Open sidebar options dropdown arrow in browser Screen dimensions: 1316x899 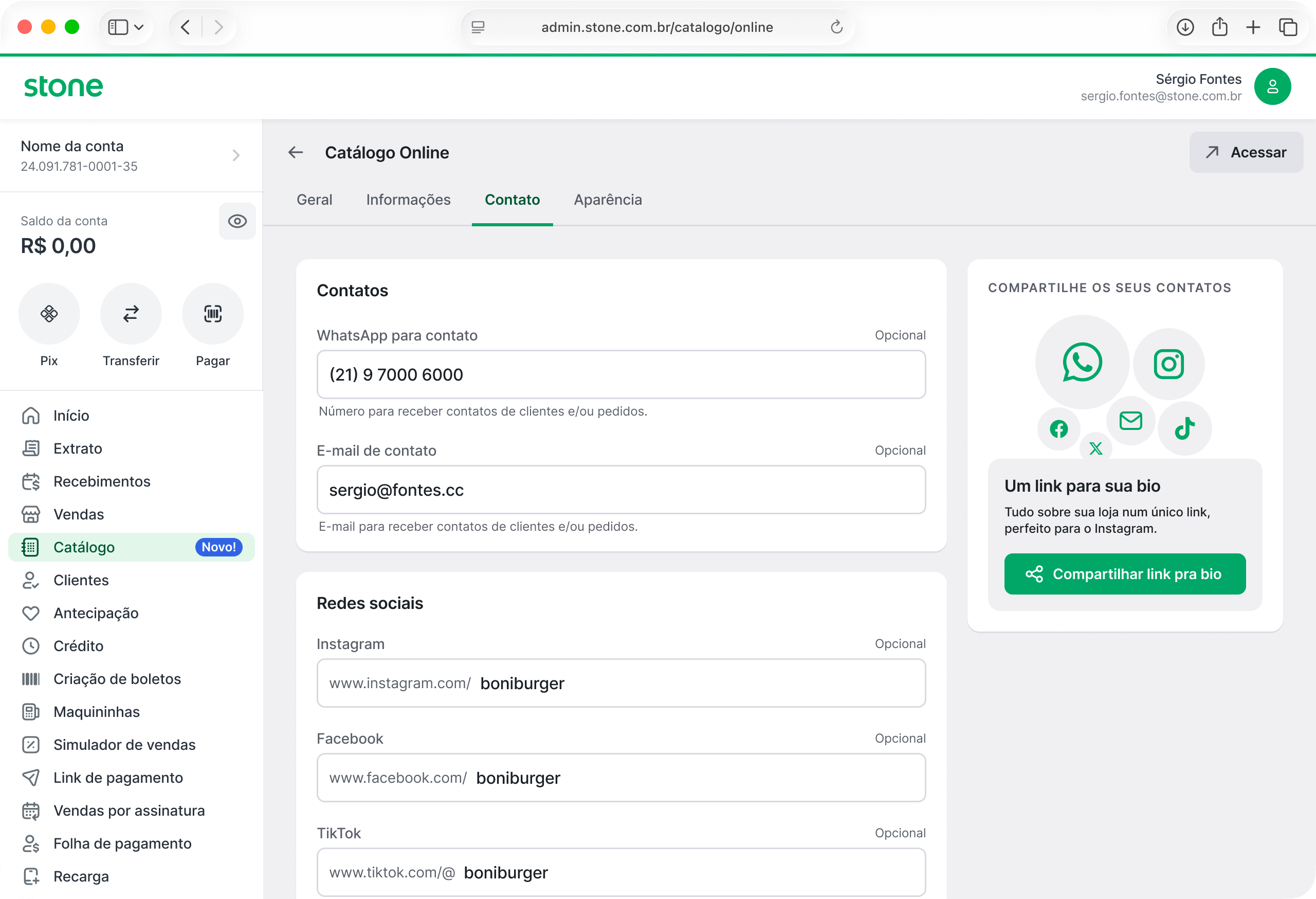139,27
